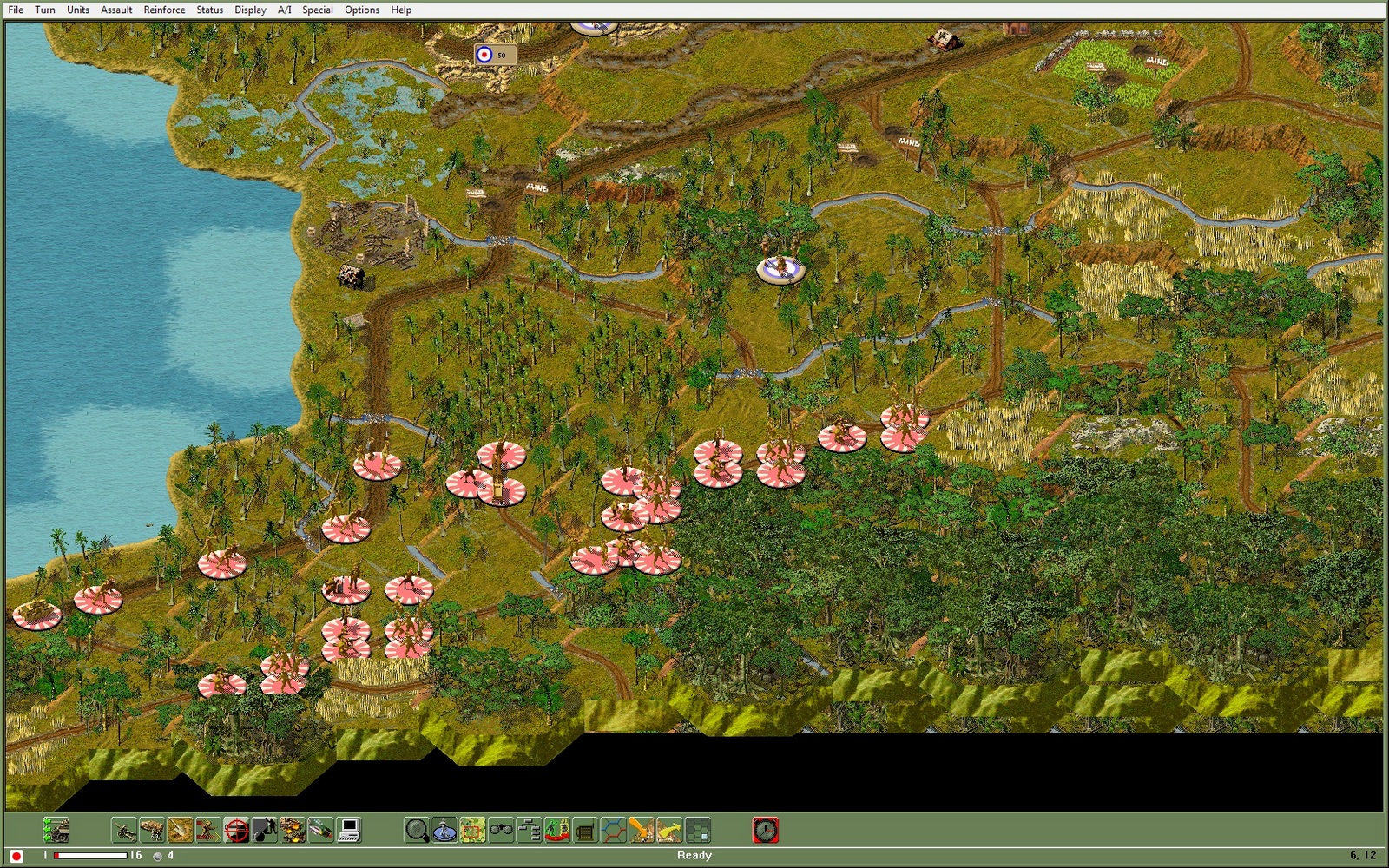Click the explosions airstrike toolbar icon
The width and height of the screenshot is (1389, 868).
coord(292,831)
